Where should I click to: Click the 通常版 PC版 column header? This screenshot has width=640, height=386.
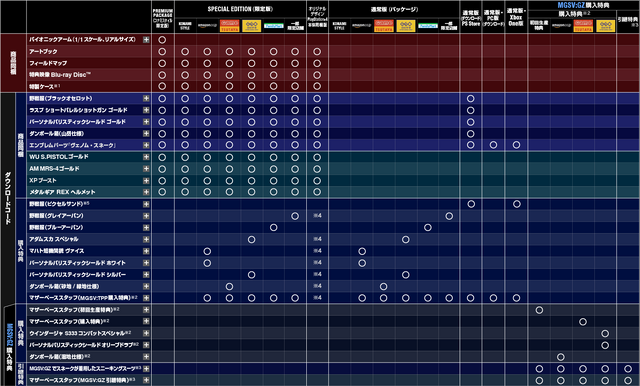(493, 18)
